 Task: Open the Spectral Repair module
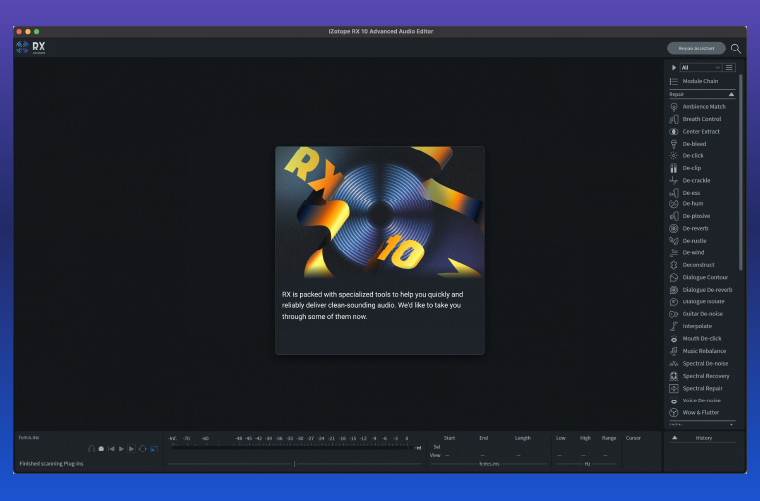click(x=696, y=388)
